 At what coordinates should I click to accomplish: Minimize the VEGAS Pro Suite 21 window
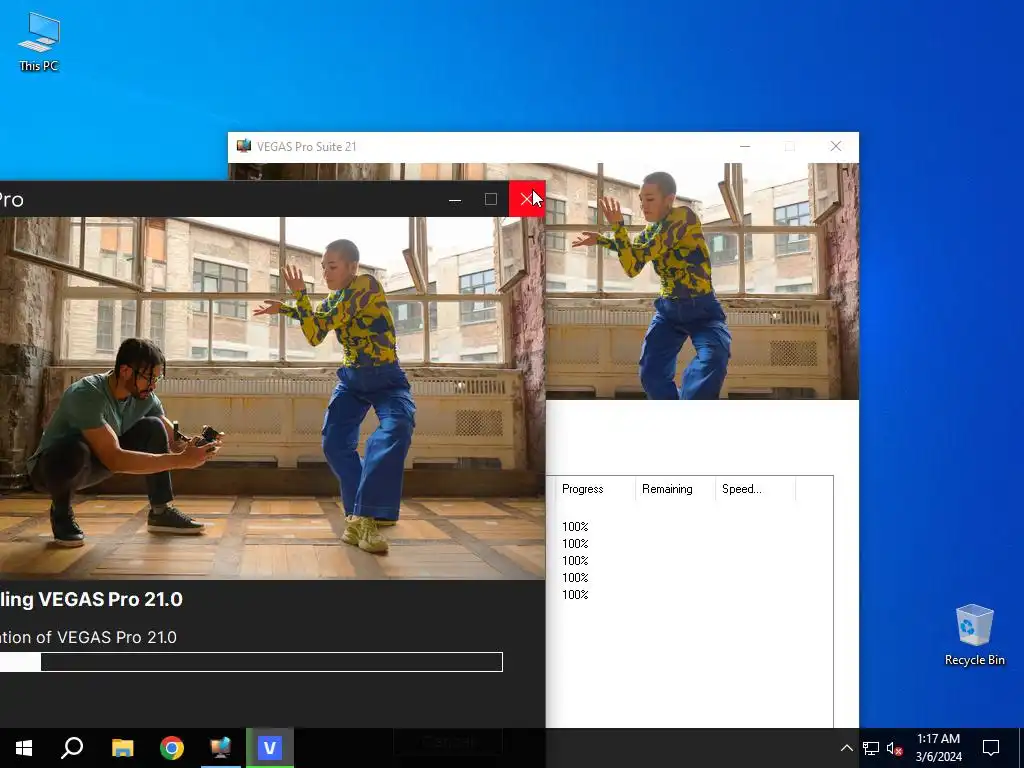pyautogui.click(x=744, y=146)
